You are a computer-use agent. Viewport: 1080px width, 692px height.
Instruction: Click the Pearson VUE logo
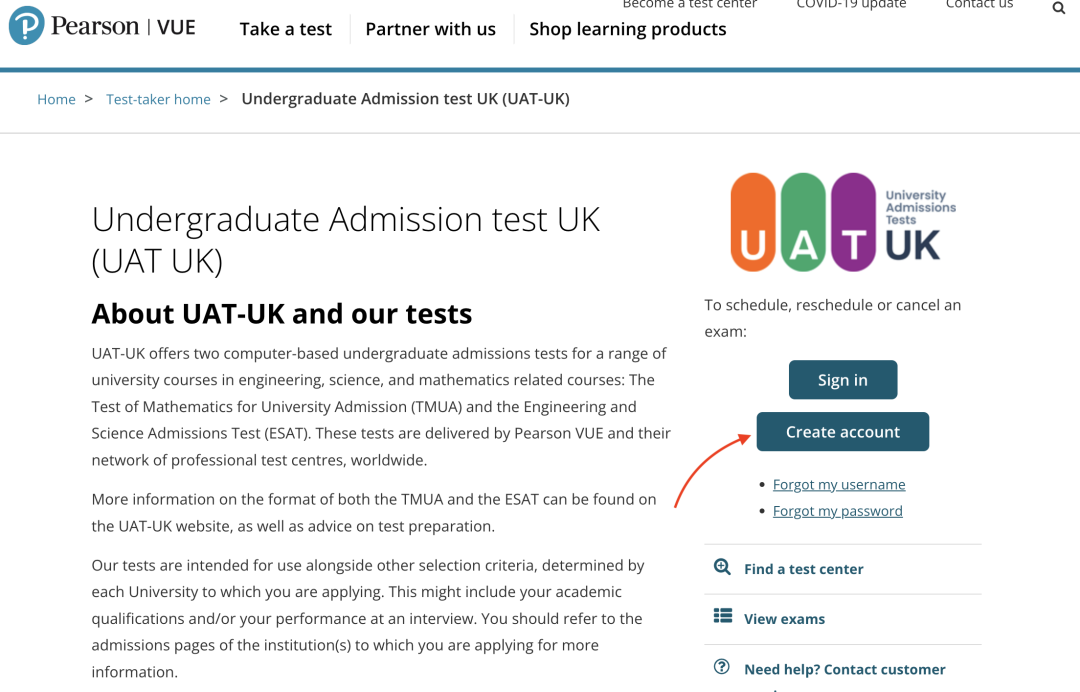(103, 25)
